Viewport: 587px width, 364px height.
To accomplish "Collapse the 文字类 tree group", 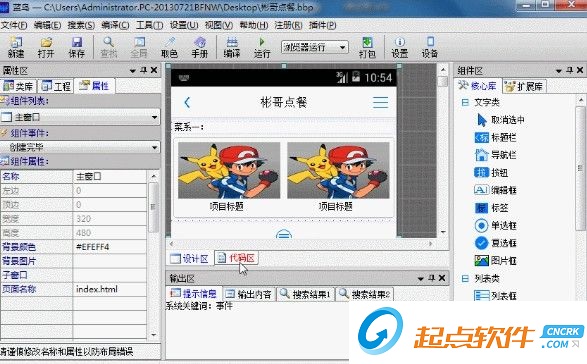I will coord(465,102).
